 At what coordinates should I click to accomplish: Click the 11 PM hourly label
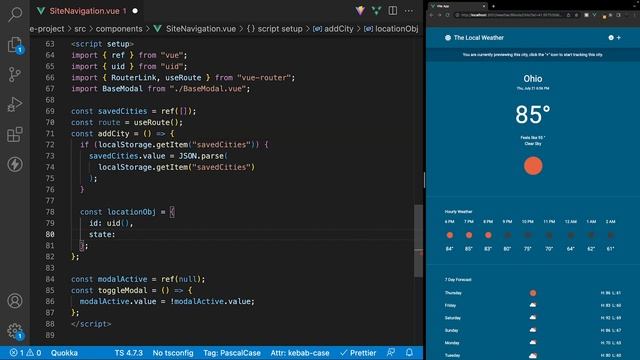tap(549, 222)
